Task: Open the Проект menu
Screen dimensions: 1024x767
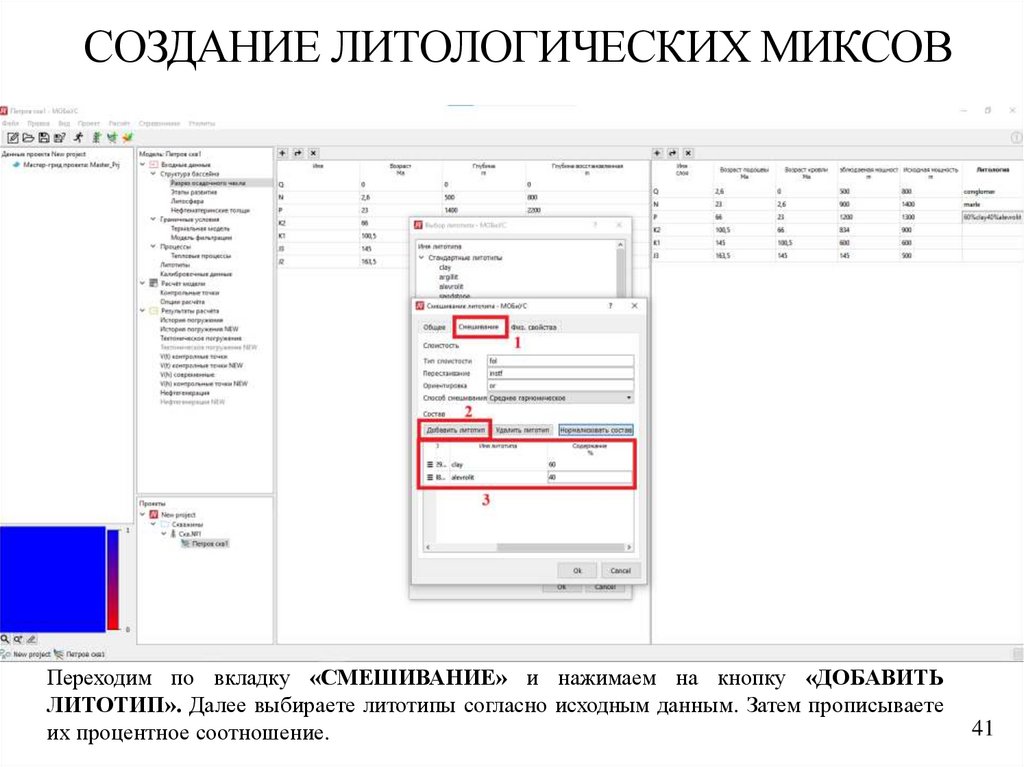Action: [x=89, y=123]
